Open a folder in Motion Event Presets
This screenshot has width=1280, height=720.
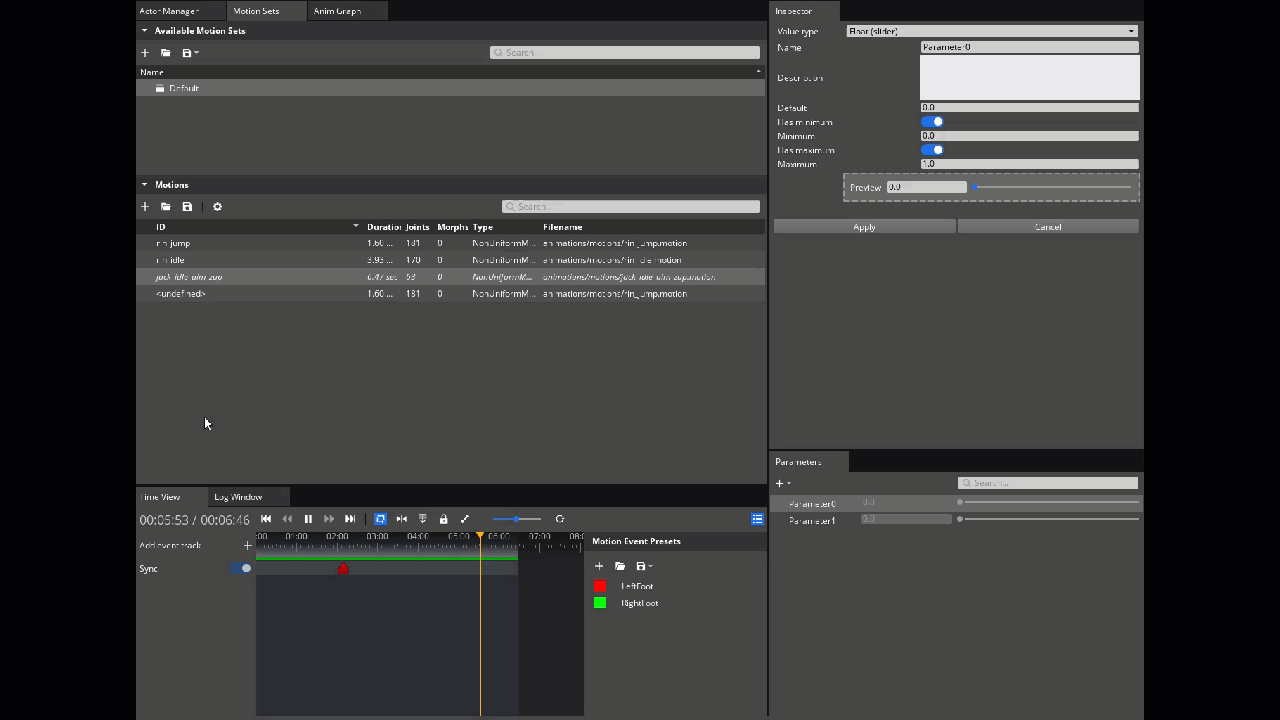(619, 566)
